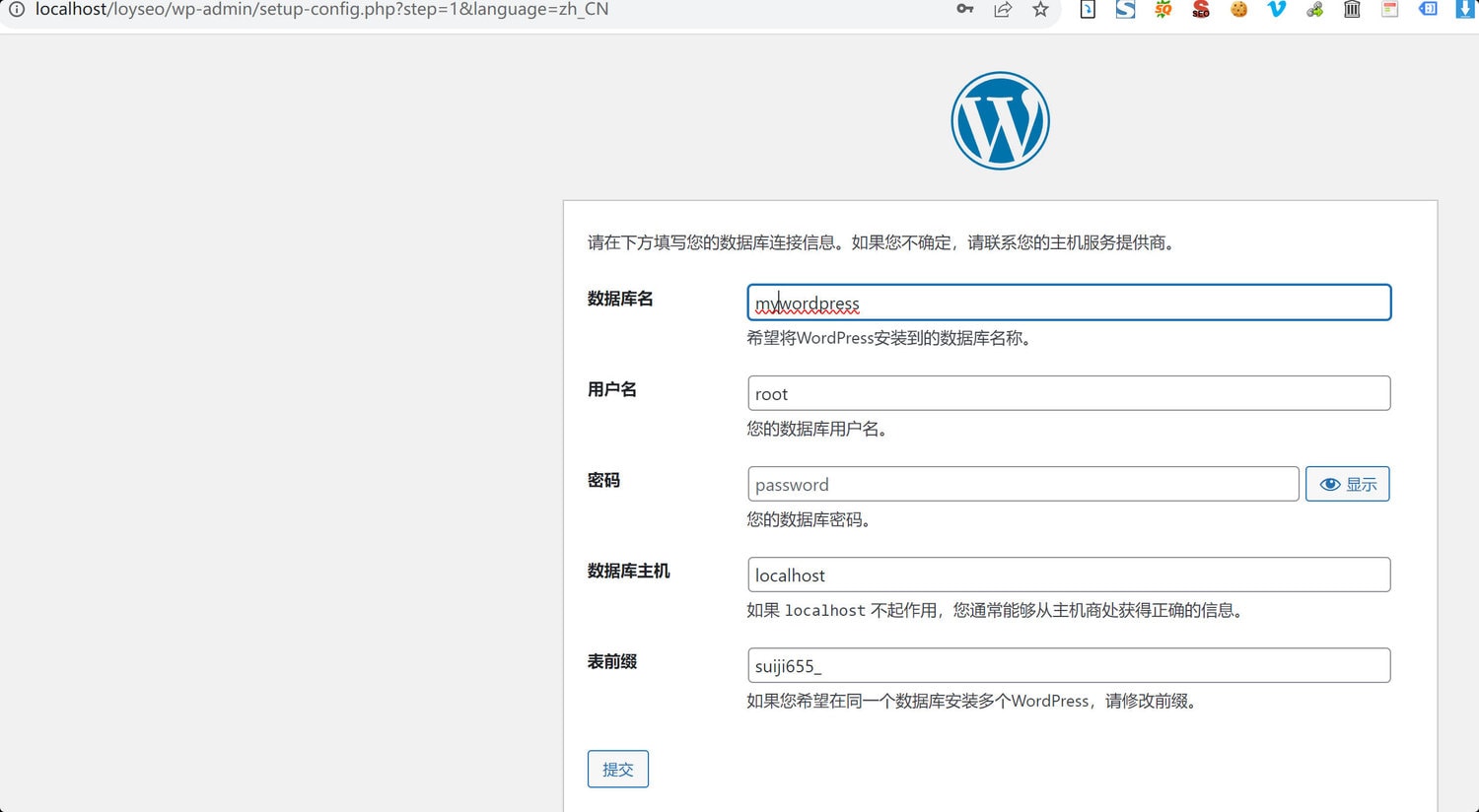Open the blue download arrow extension
Image resolution: width=1479 pixels, height=812 pixels.
(1465, 9)
